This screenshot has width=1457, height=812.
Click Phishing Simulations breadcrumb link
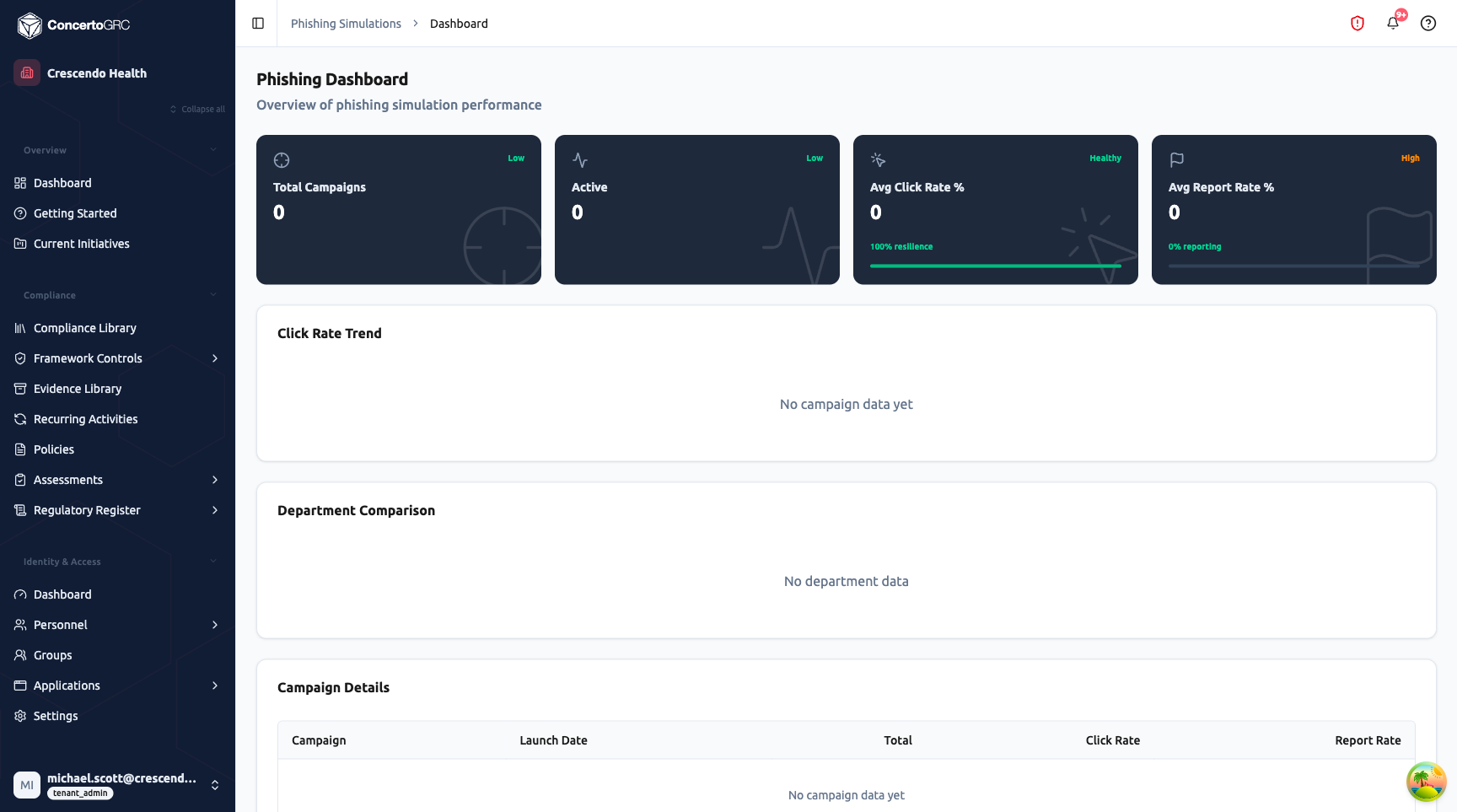click(346, 24)
